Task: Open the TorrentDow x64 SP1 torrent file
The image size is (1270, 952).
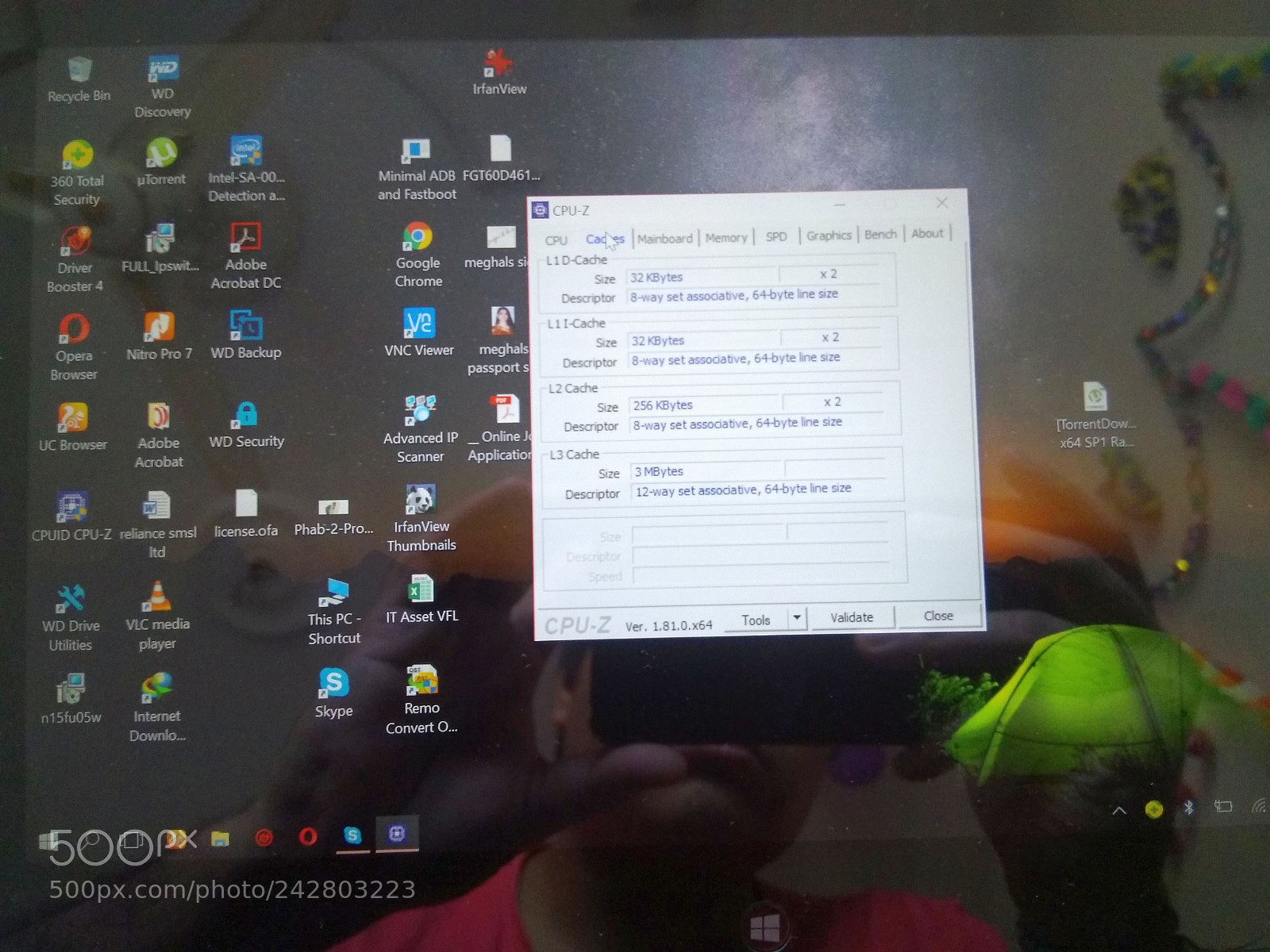Action: [1096, 416]
